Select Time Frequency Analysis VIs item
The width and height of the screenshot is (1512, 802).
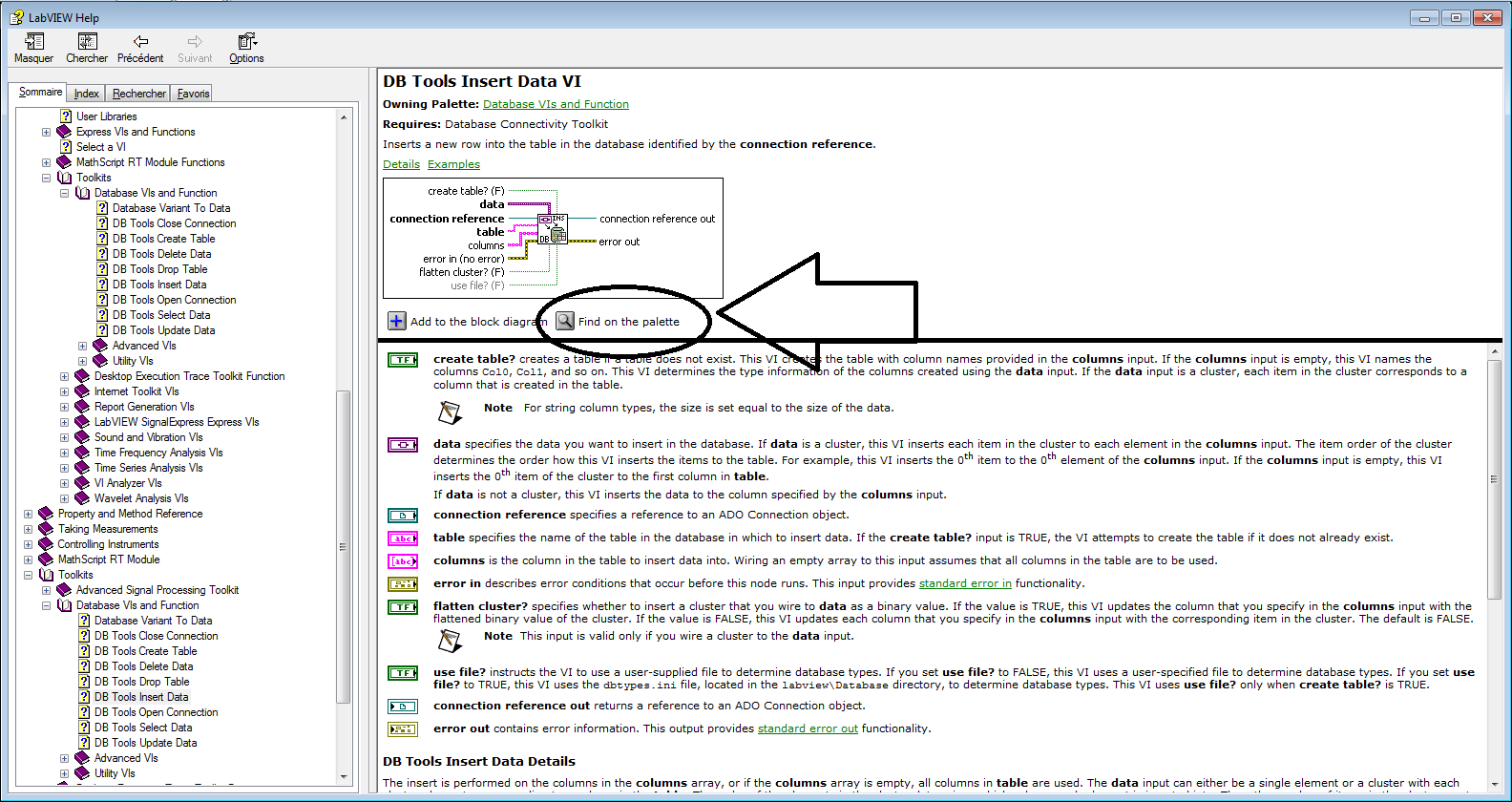[x=158, y=453]
